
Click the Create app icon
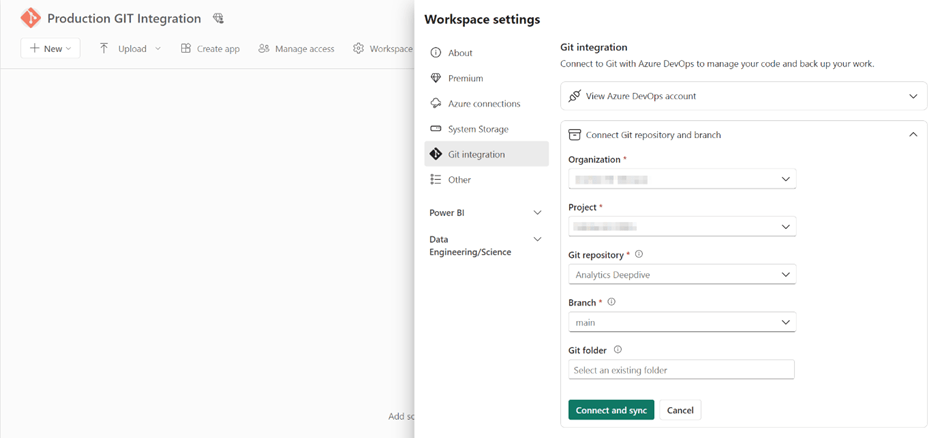pyautogui.click(x=186, y=49)
